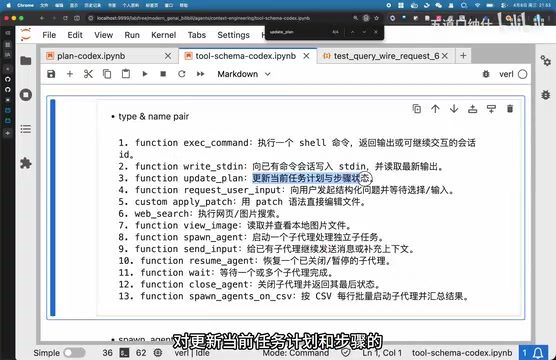
Task: Close the find-in-page bar
Action: (376, 32)
